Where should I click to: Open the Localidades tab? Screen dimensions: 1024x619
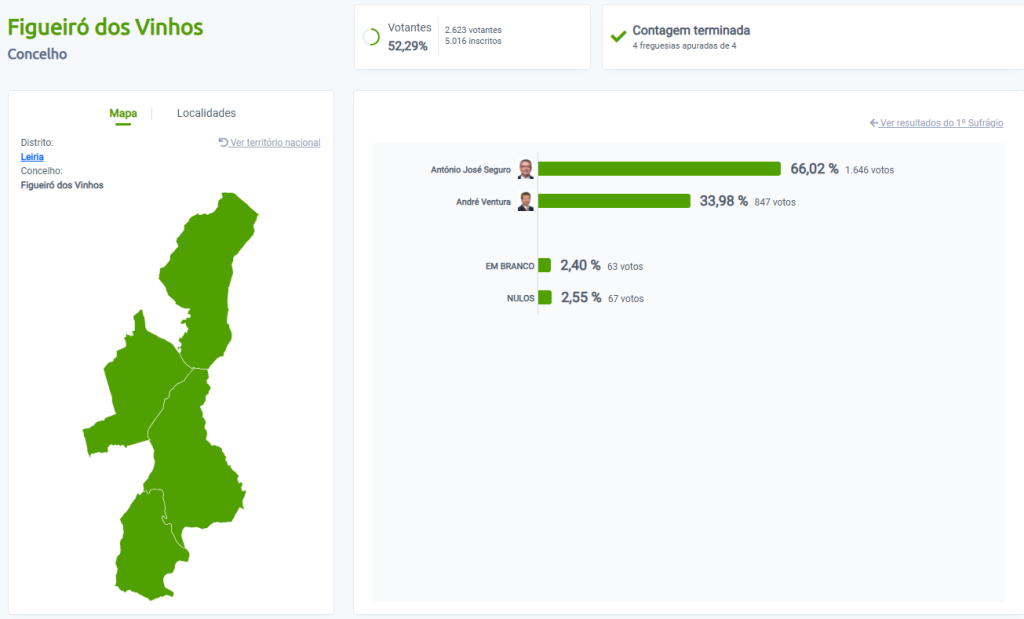point(206,114)
